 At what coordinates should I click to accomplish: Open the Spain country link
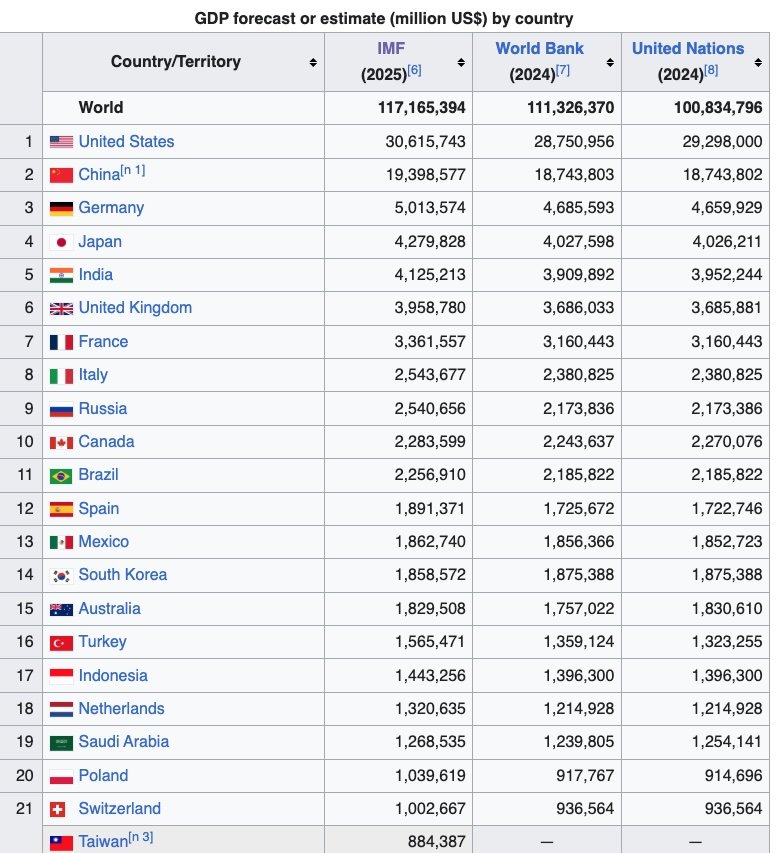point(98,509)
